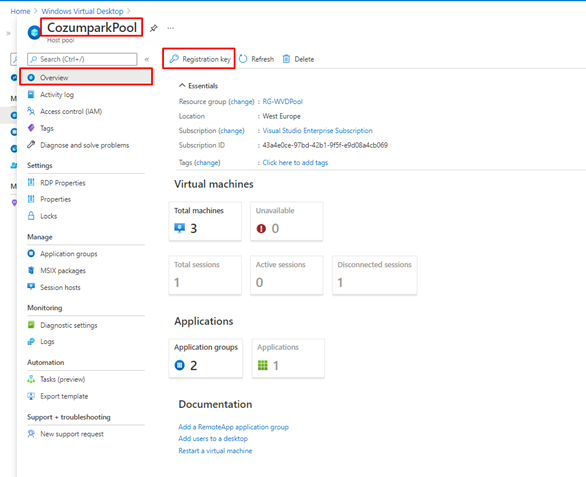Open the Active sessions tile
The width and height of the screenshot is (586, 477).
287,275
